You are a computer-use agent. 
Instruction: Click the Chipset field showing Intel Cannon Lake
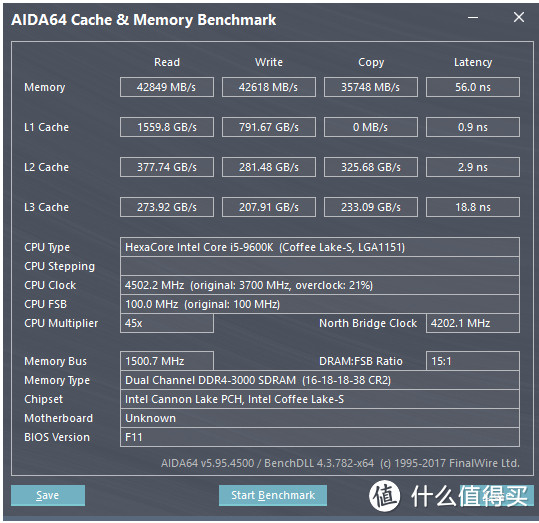point(320,399)
